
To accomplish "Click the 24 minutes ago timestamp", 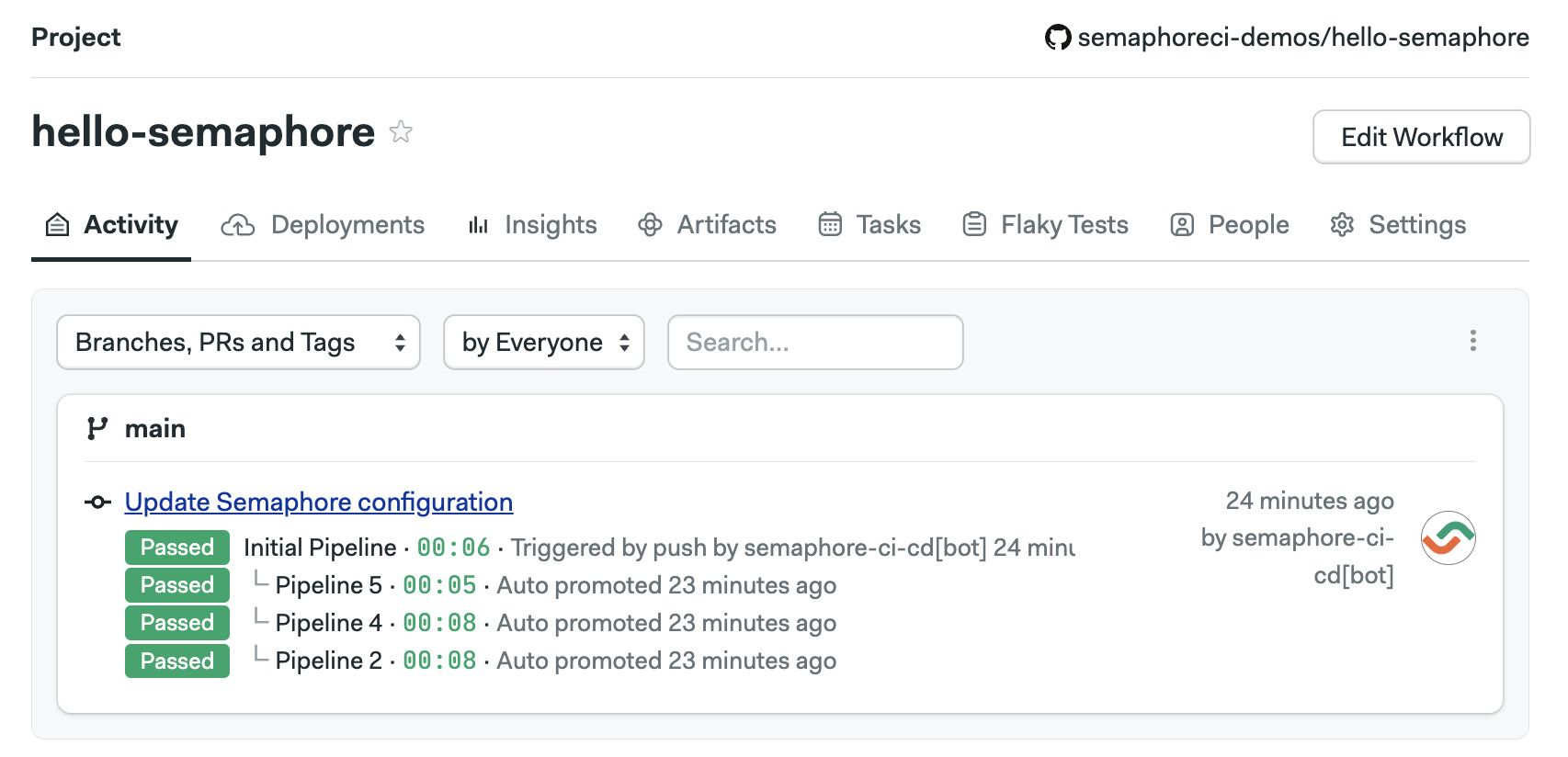I will pos(1310,501).
